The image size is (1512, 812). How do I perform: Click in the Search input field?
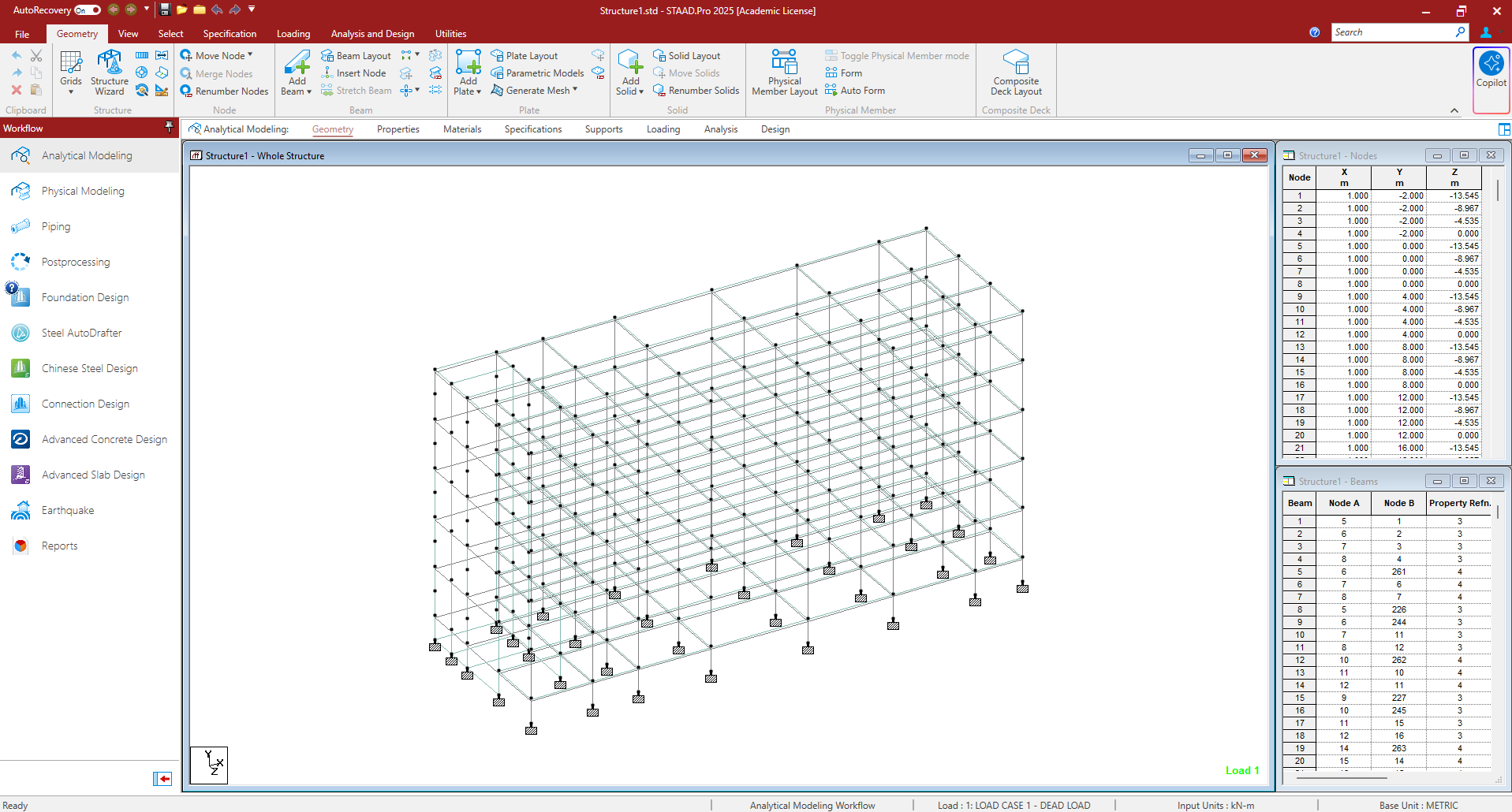coord(1392,32)
